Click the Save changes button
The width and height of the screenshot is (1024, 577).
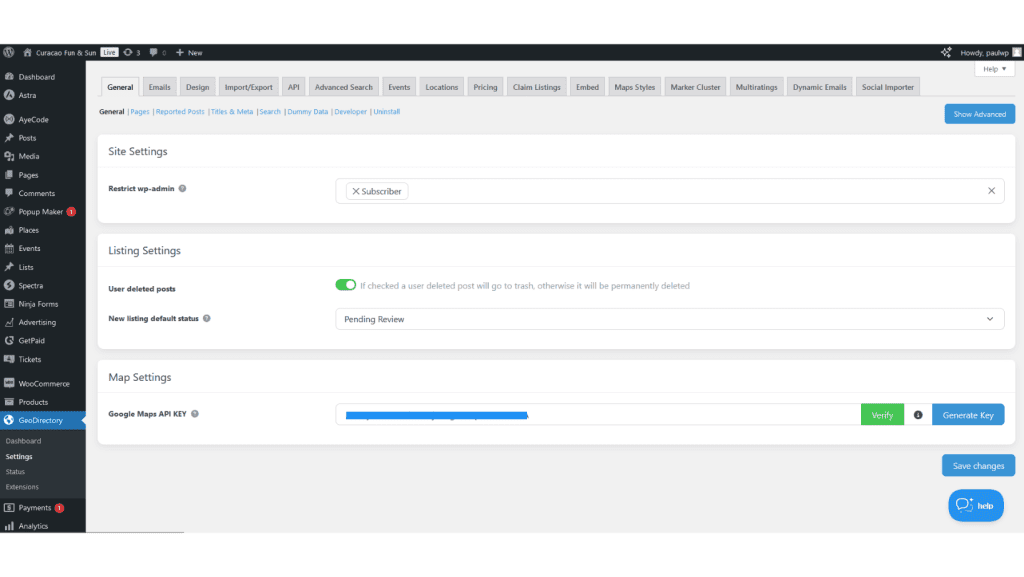[x=977, y=465]
